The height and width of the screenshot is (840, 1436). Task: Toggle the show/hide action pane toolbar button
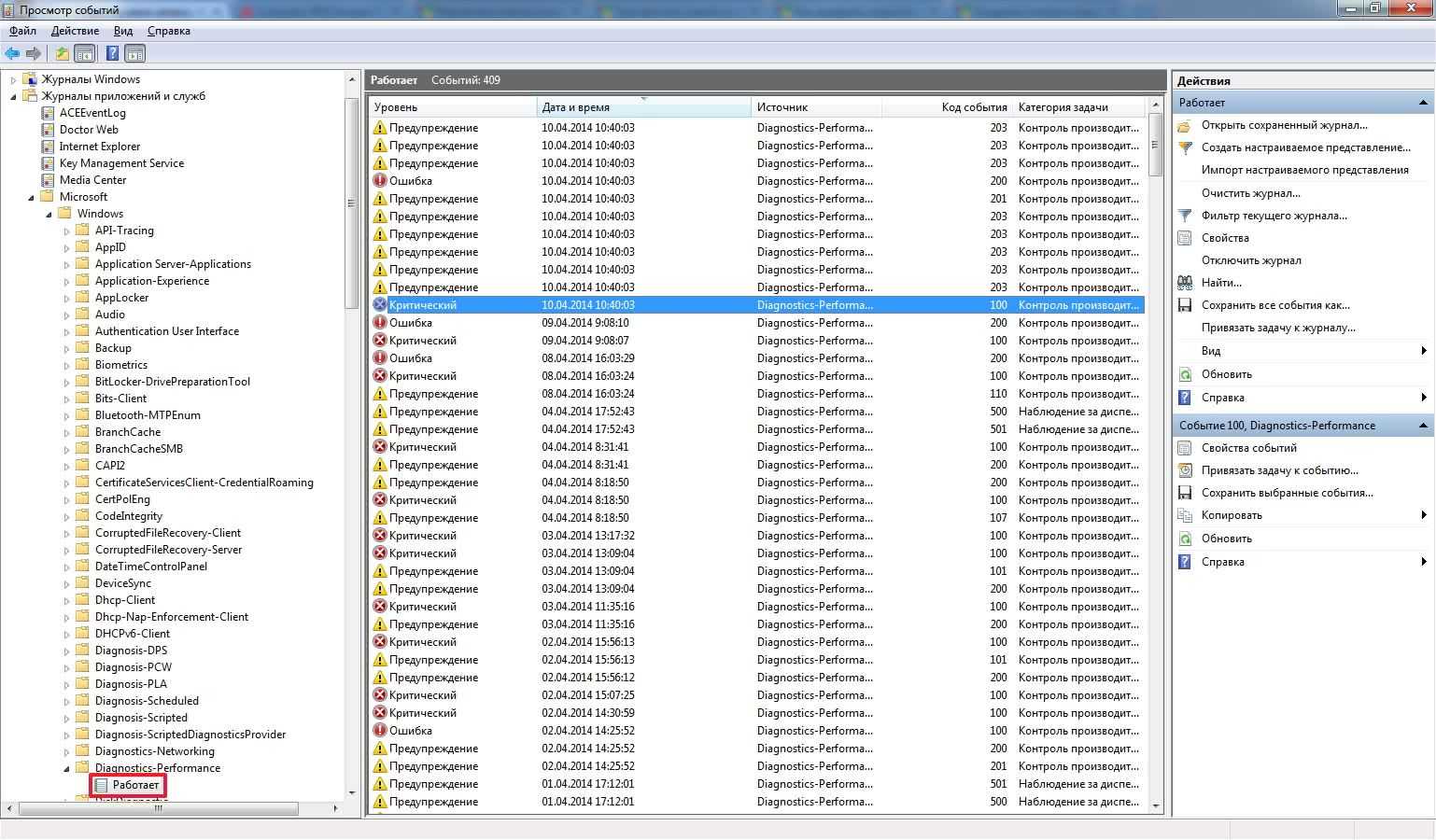(135, 53)
